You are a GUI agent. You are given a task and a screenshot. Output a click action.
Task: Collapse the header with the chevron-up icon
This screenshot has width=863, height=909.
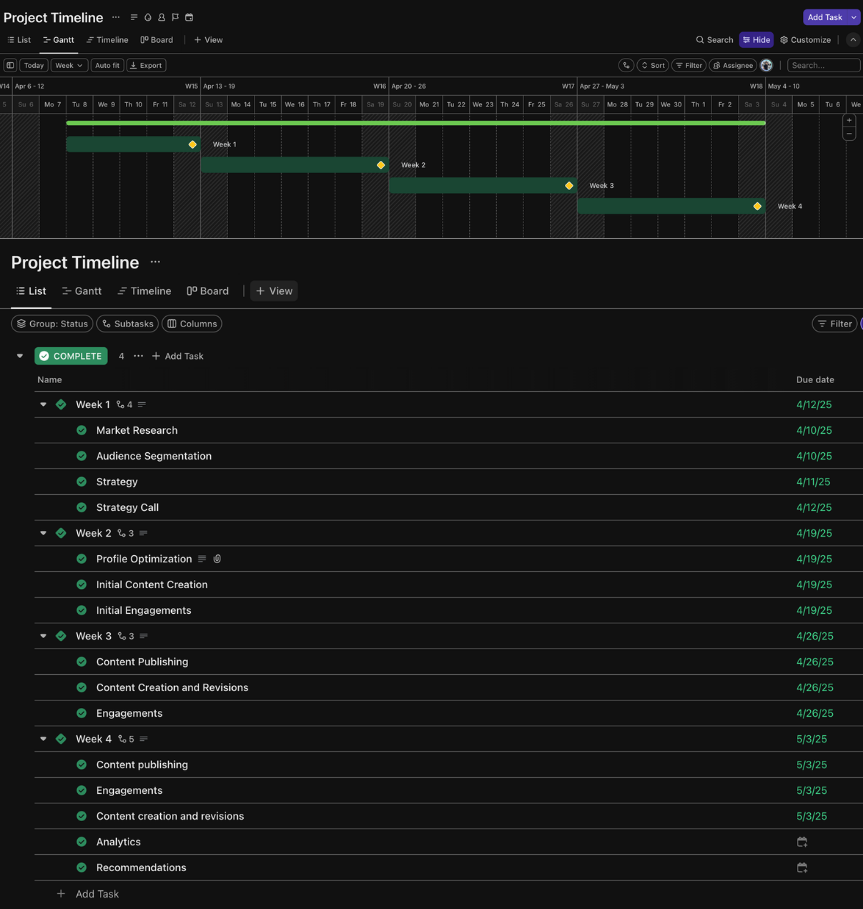(853, 40)
